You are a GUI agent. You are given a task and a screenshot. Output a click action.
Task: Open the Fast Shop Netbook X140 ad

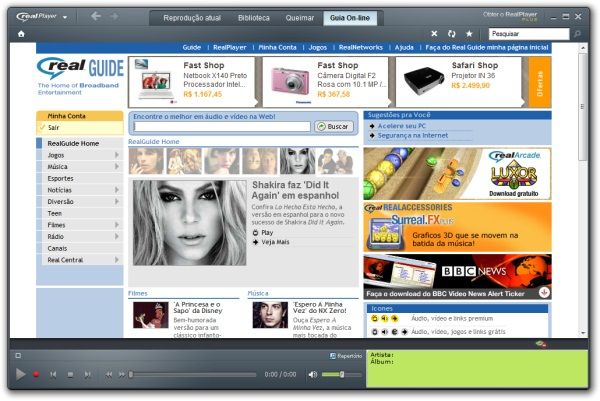tap(192, 82)
